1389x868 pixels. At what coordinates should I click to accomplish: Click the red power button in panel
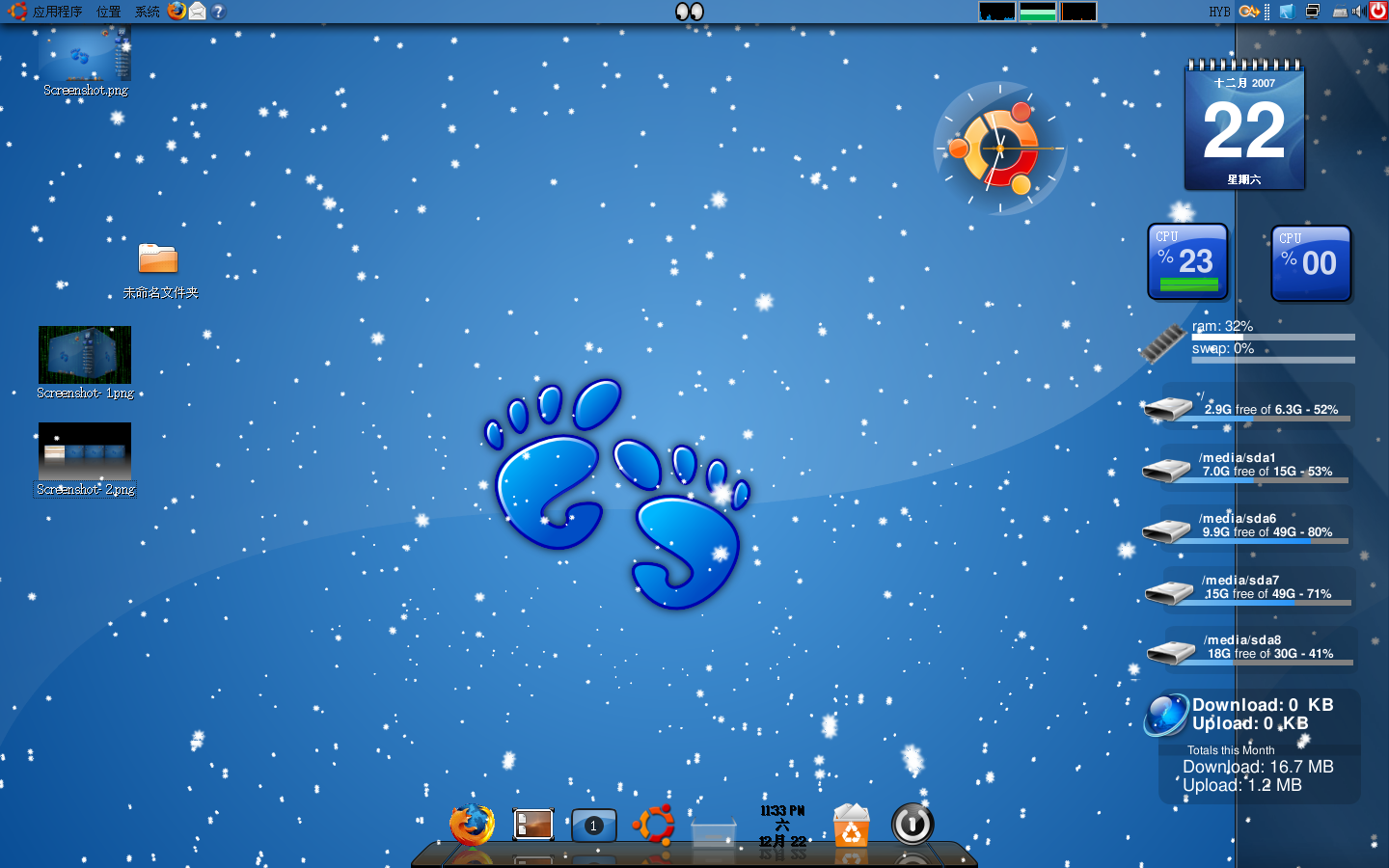coord(1378,11)
